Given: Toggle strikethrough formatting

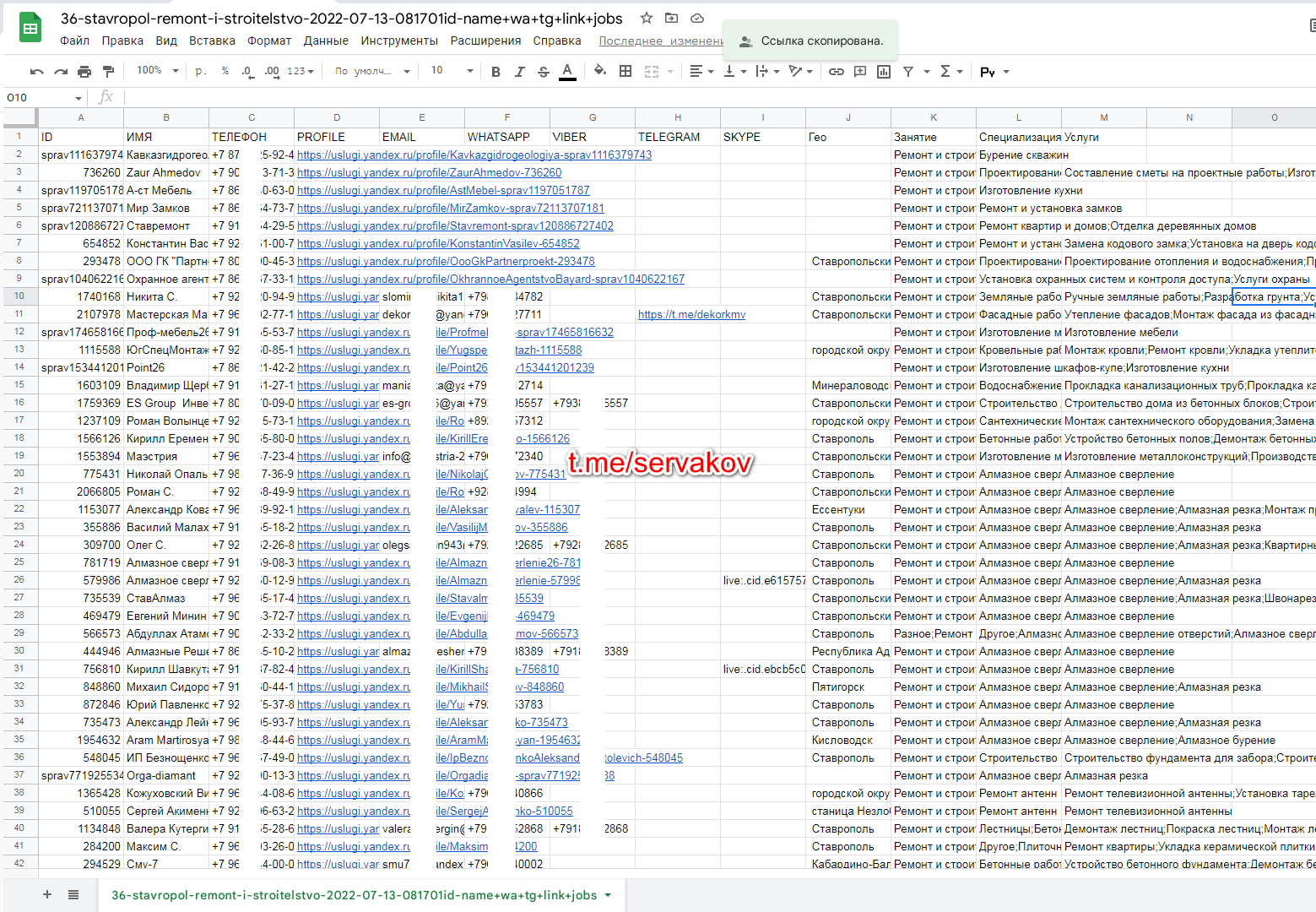Looking at the screenshot, I should click(543, 72).
